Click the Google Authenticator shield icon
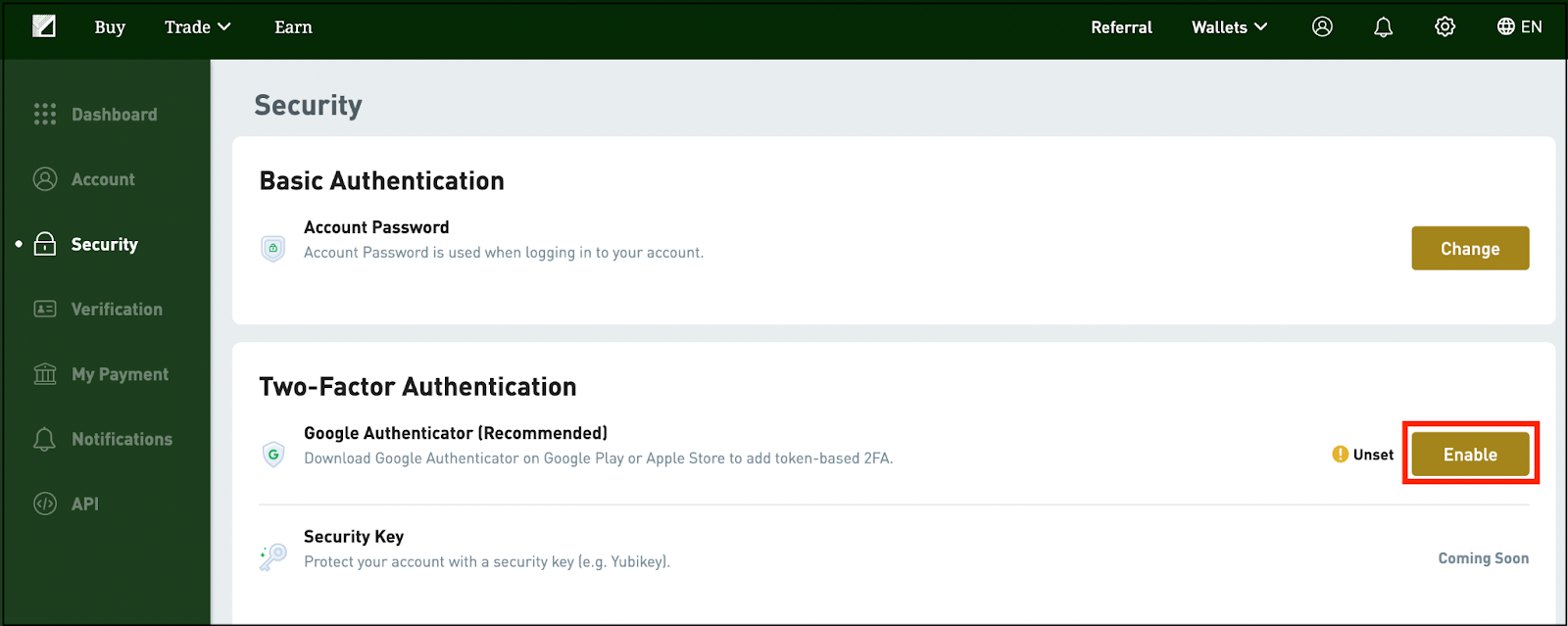This screenshot has width=1568, height=626. (273, 455)
